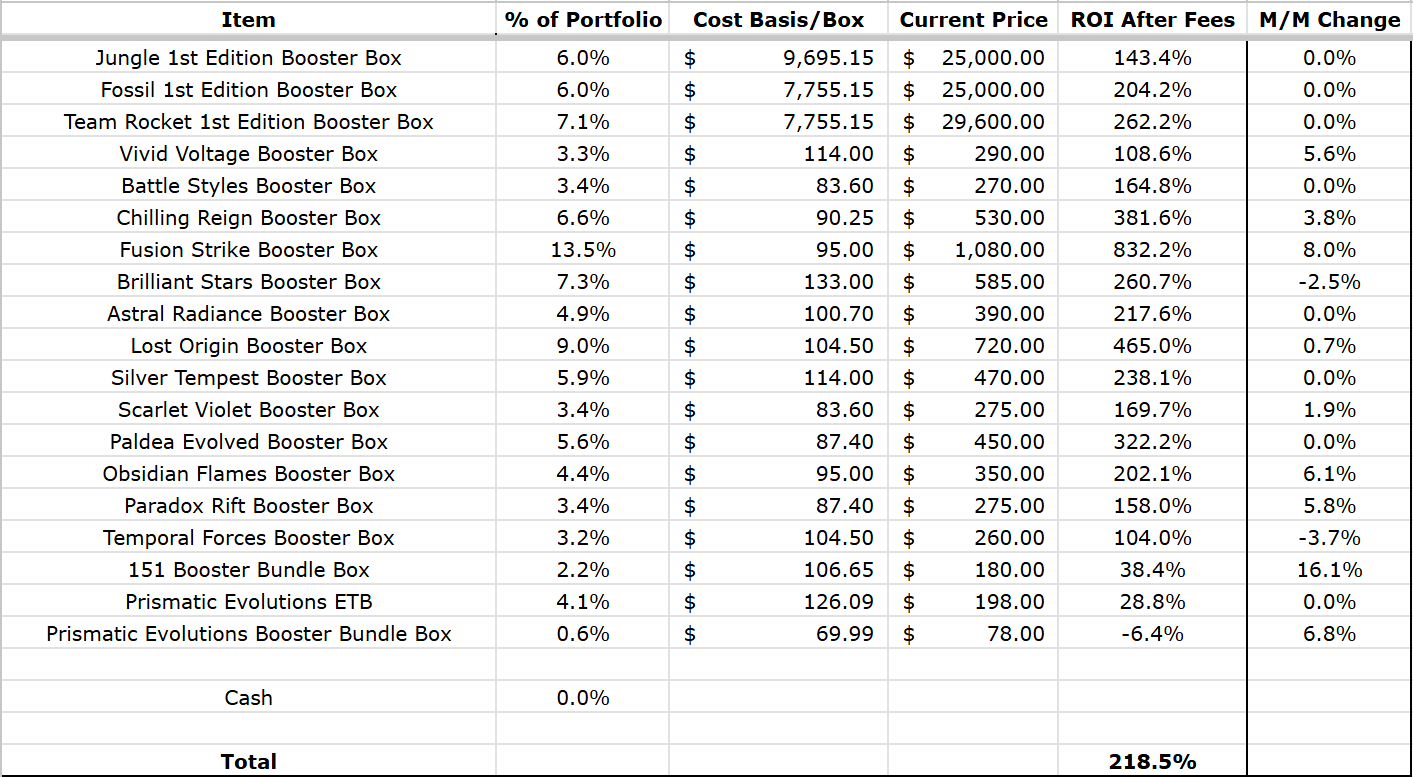Click the "Silver Tempest Booster Box" item

point(248,378)
